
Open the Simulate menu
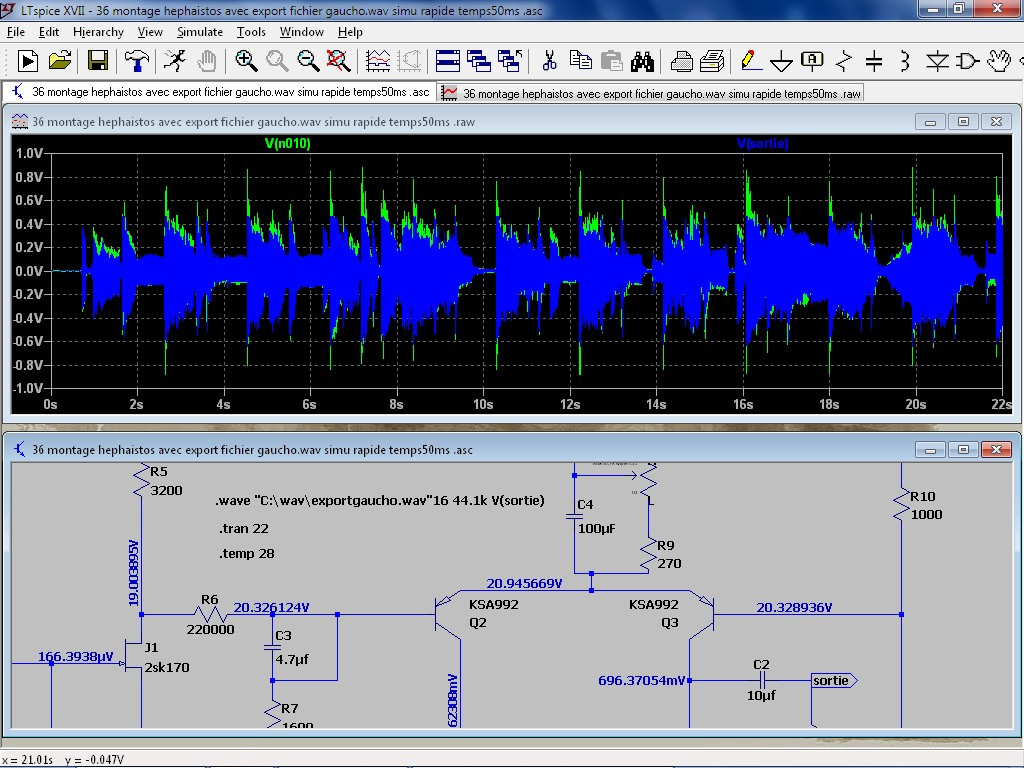point(200,32)
